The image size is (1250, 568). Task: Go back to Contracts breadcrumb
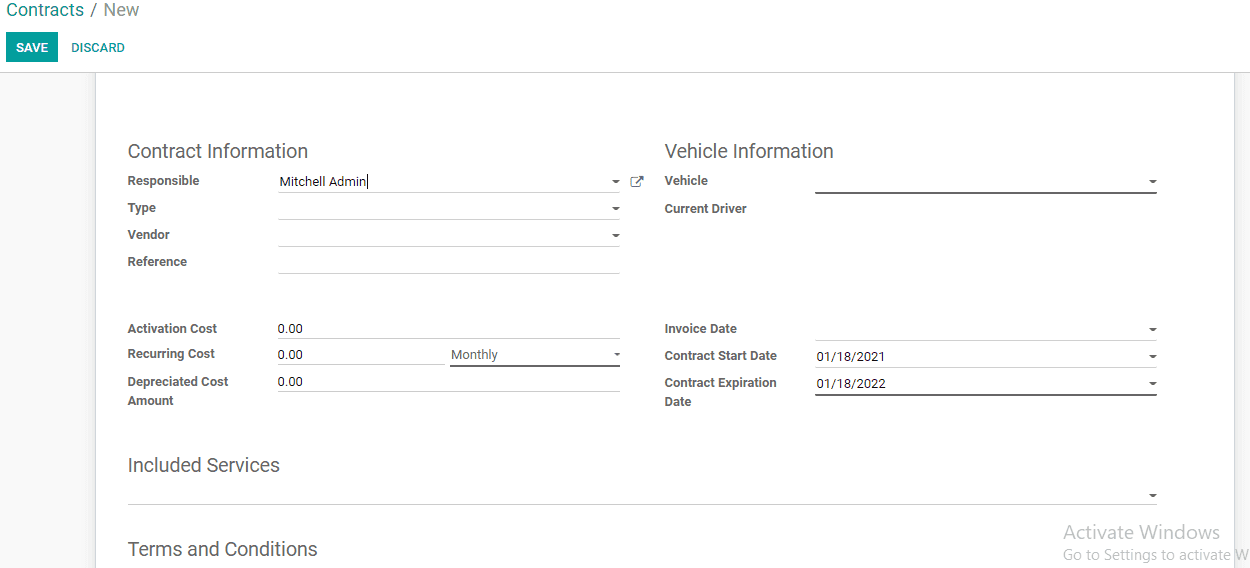click(x=45, y=10)
